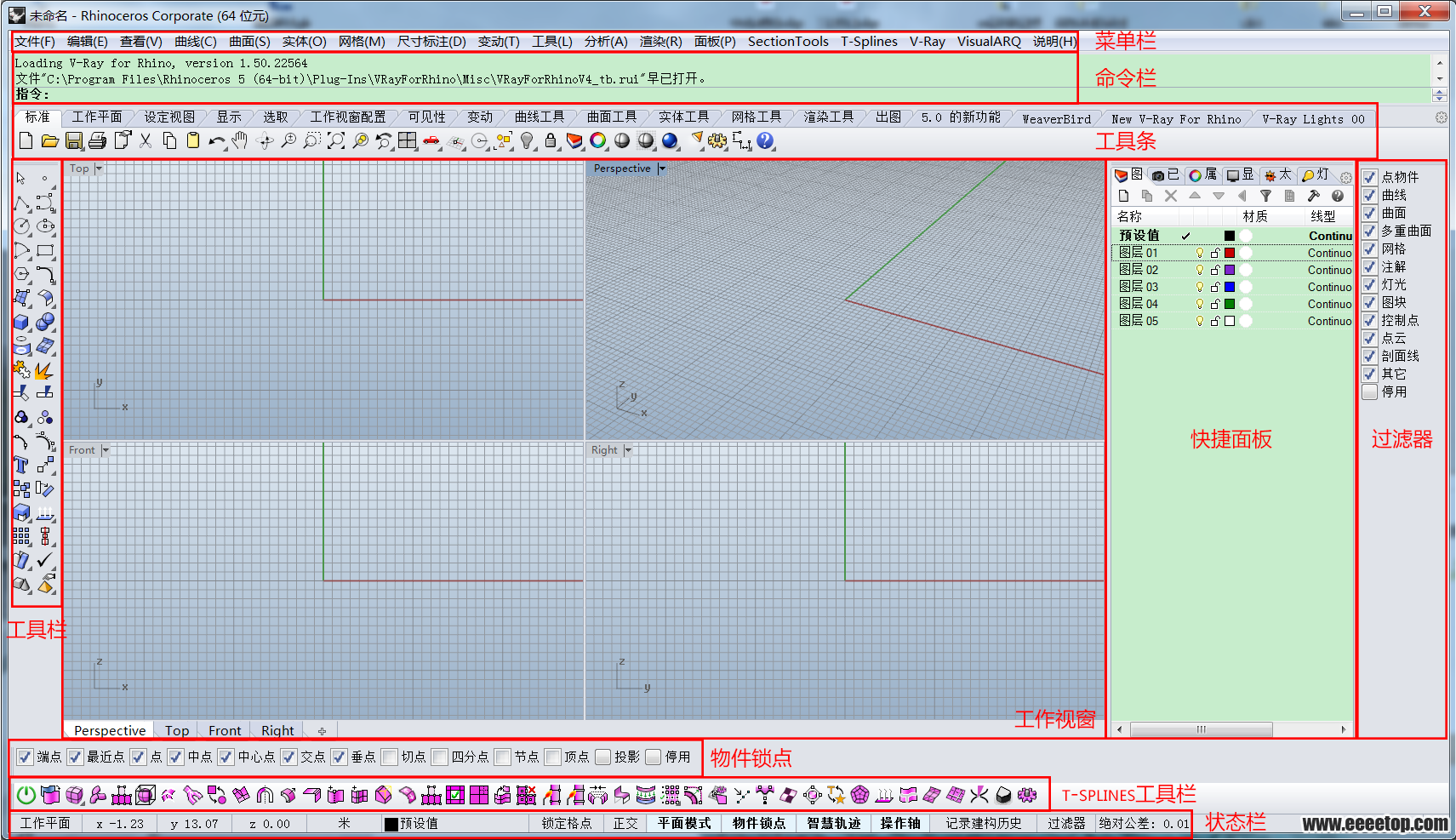Viewport: 1456px width, 840px height.
Task: Toggle 正交 mode in status bar
Action: click(625, 823)
